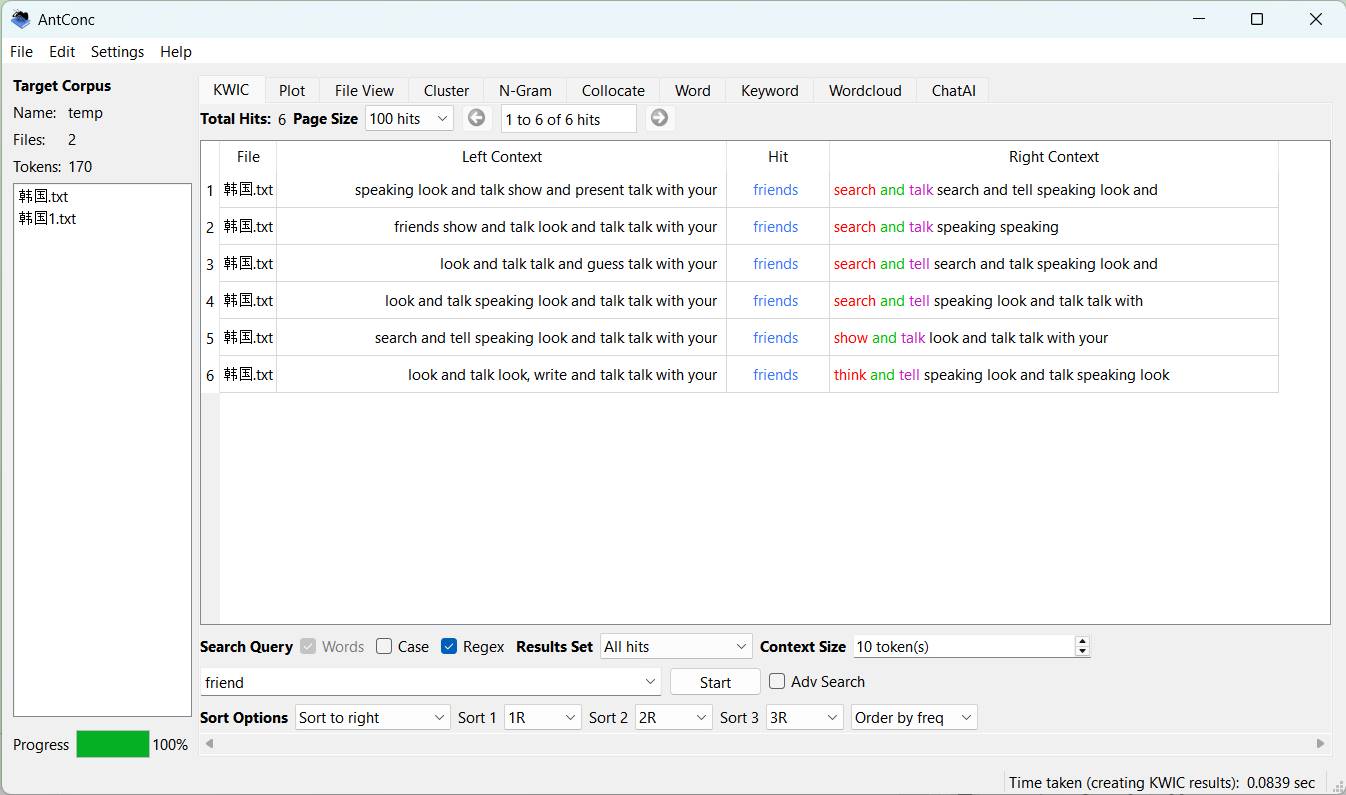Disable the Regex checkbox

(x=449, y=647)
